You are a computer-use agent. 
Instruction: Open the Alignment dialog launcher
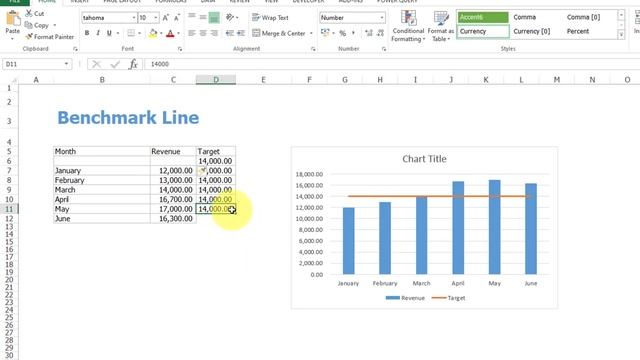[x=313, y=49]
